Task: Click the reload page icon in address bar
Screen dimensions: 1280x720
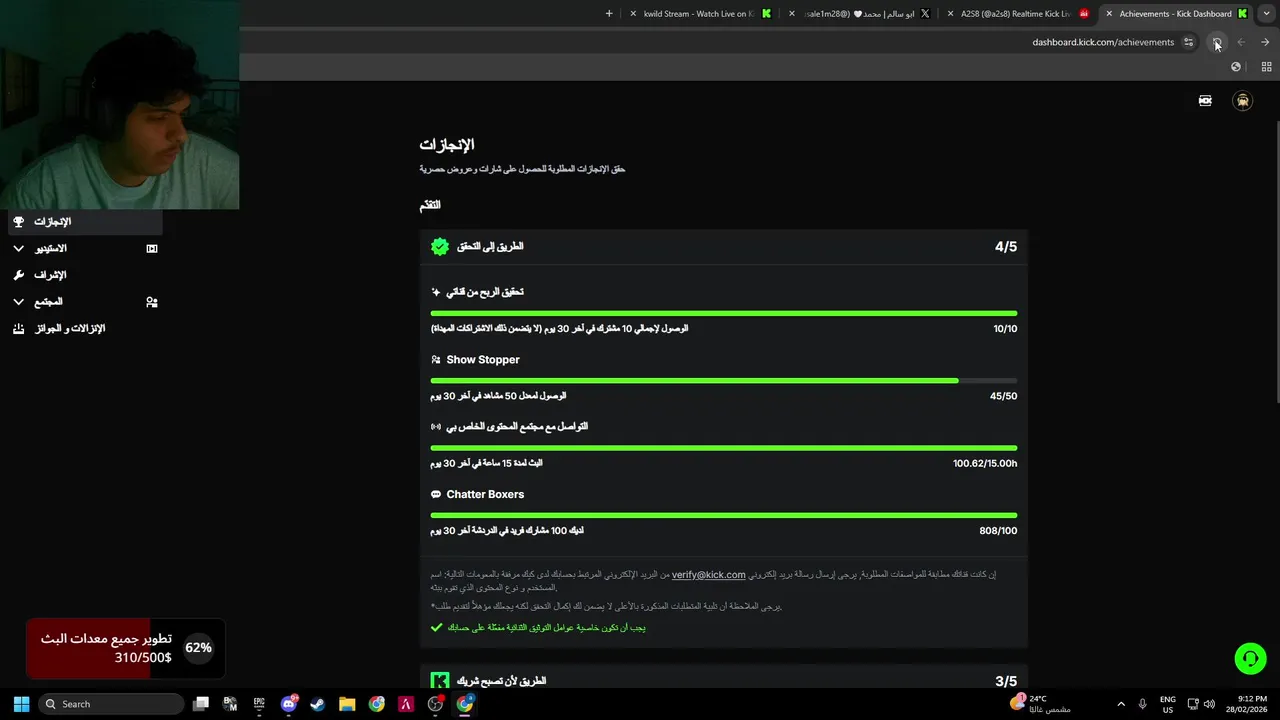Action: 1217,42
